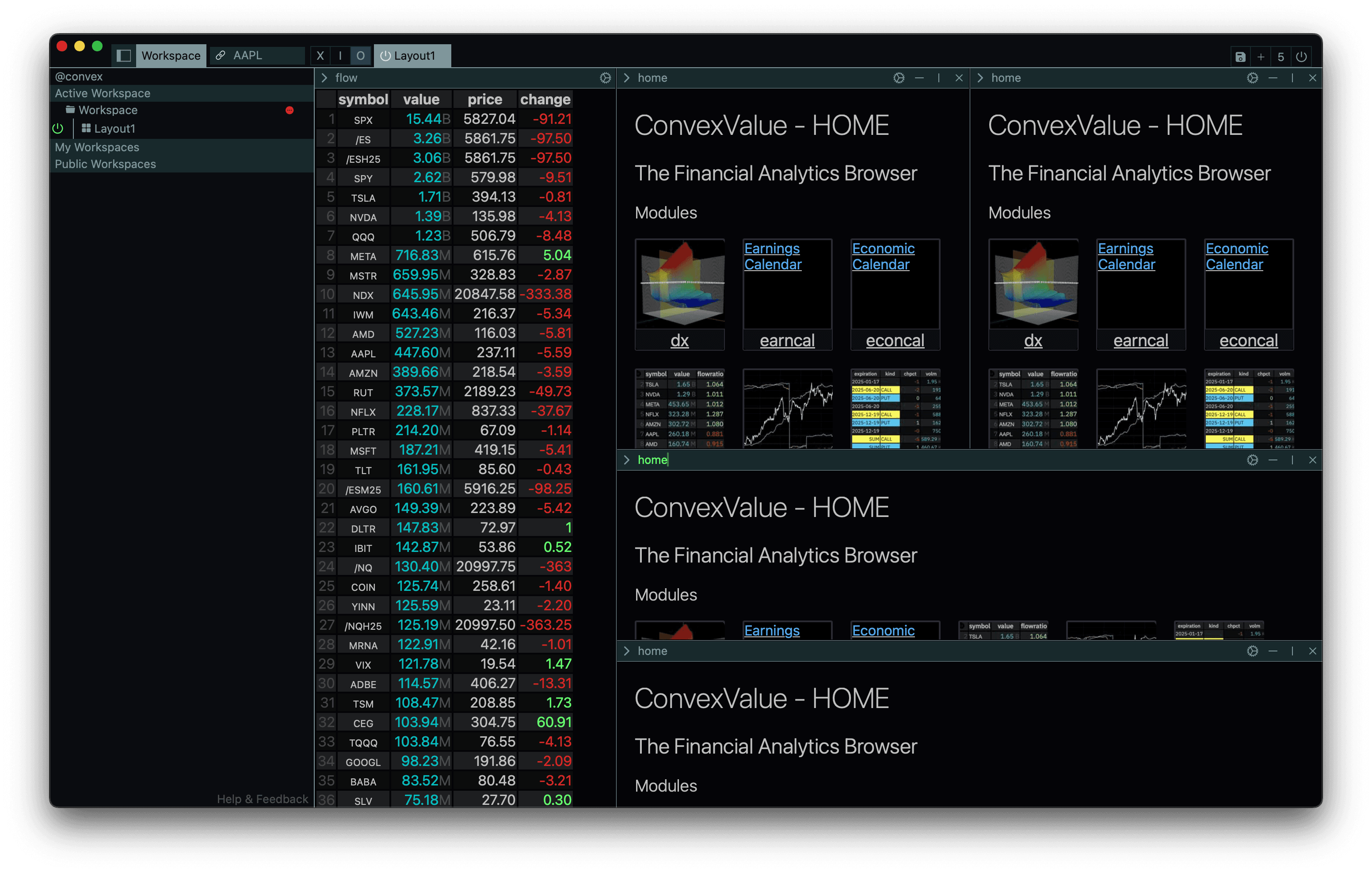Expand the chevron of the flow pane
This screenshot has height=873, width=1372.
click(324, 77)
